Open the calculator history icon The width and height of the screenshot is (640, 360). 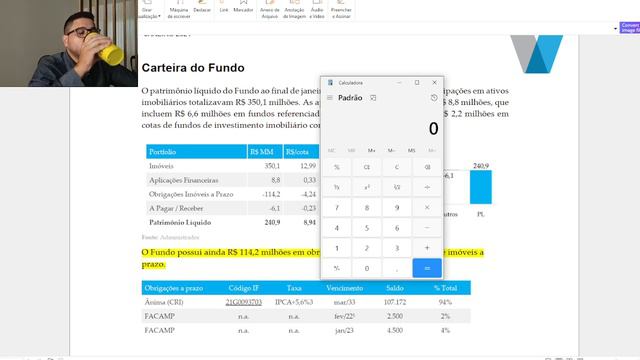pyautogui.click(x=434, y=98)
